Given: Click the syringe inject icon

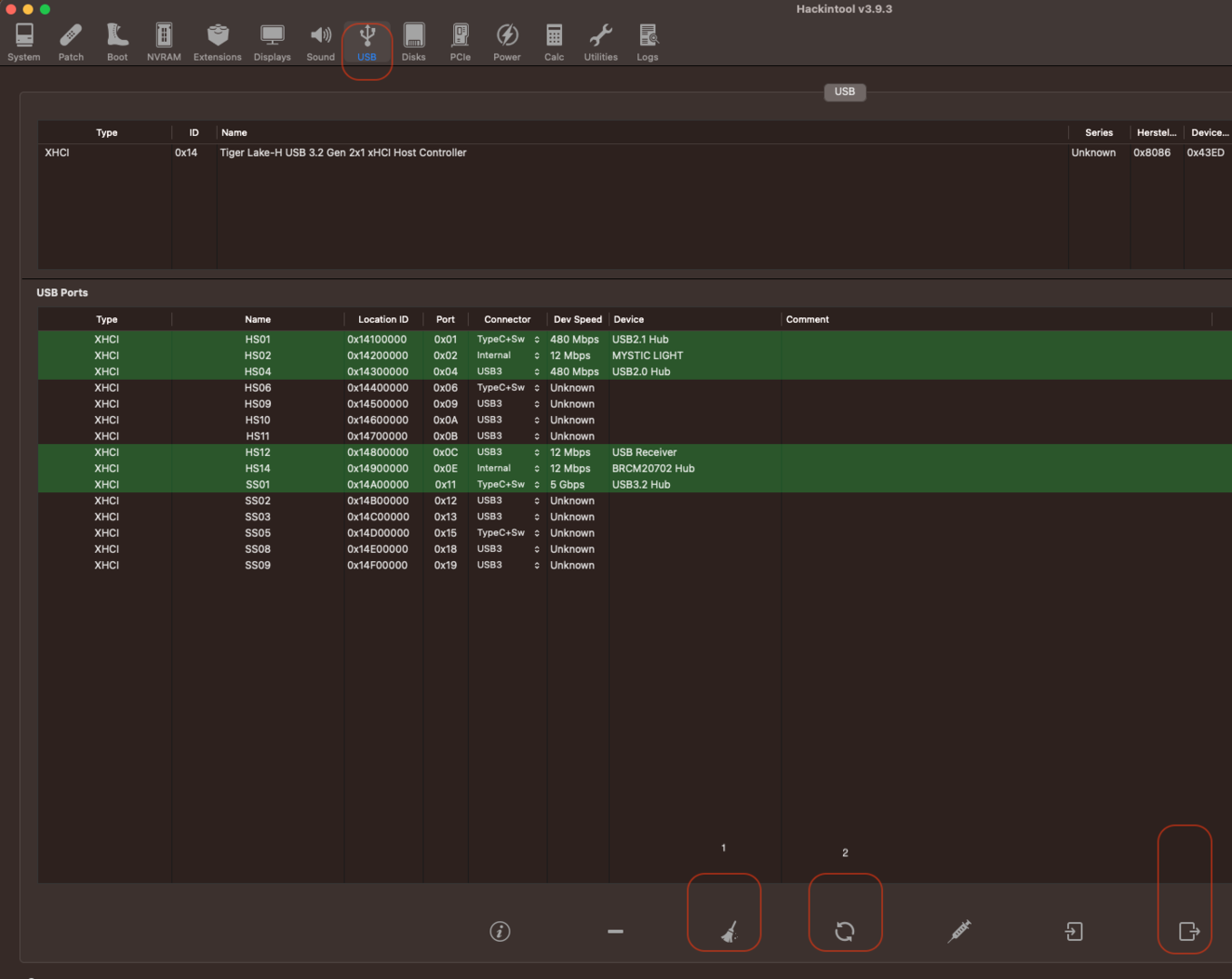Looking at the screenshot, I should [x=959, y=931].
